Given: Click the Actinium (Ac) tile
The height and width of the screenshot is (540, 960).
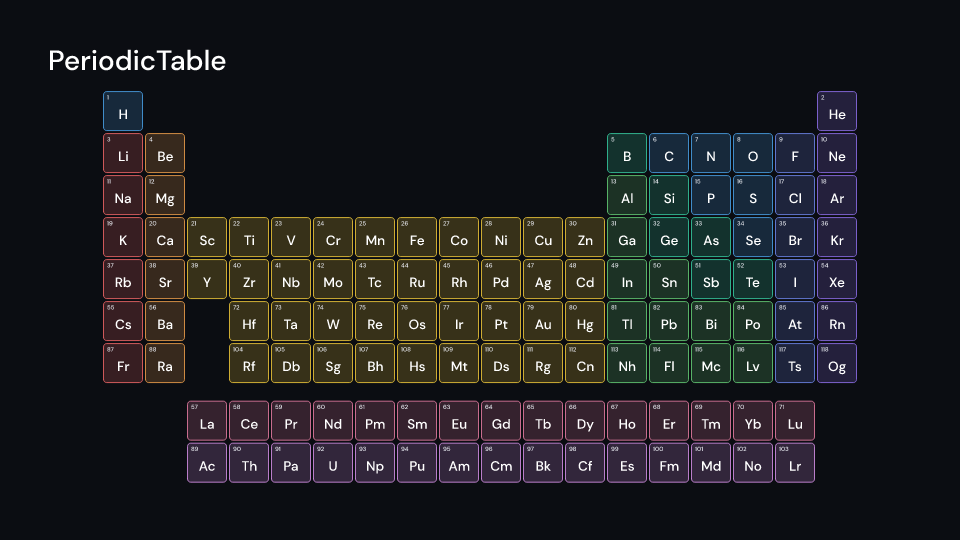Looking at the screenshot, I should coord(207,463).
